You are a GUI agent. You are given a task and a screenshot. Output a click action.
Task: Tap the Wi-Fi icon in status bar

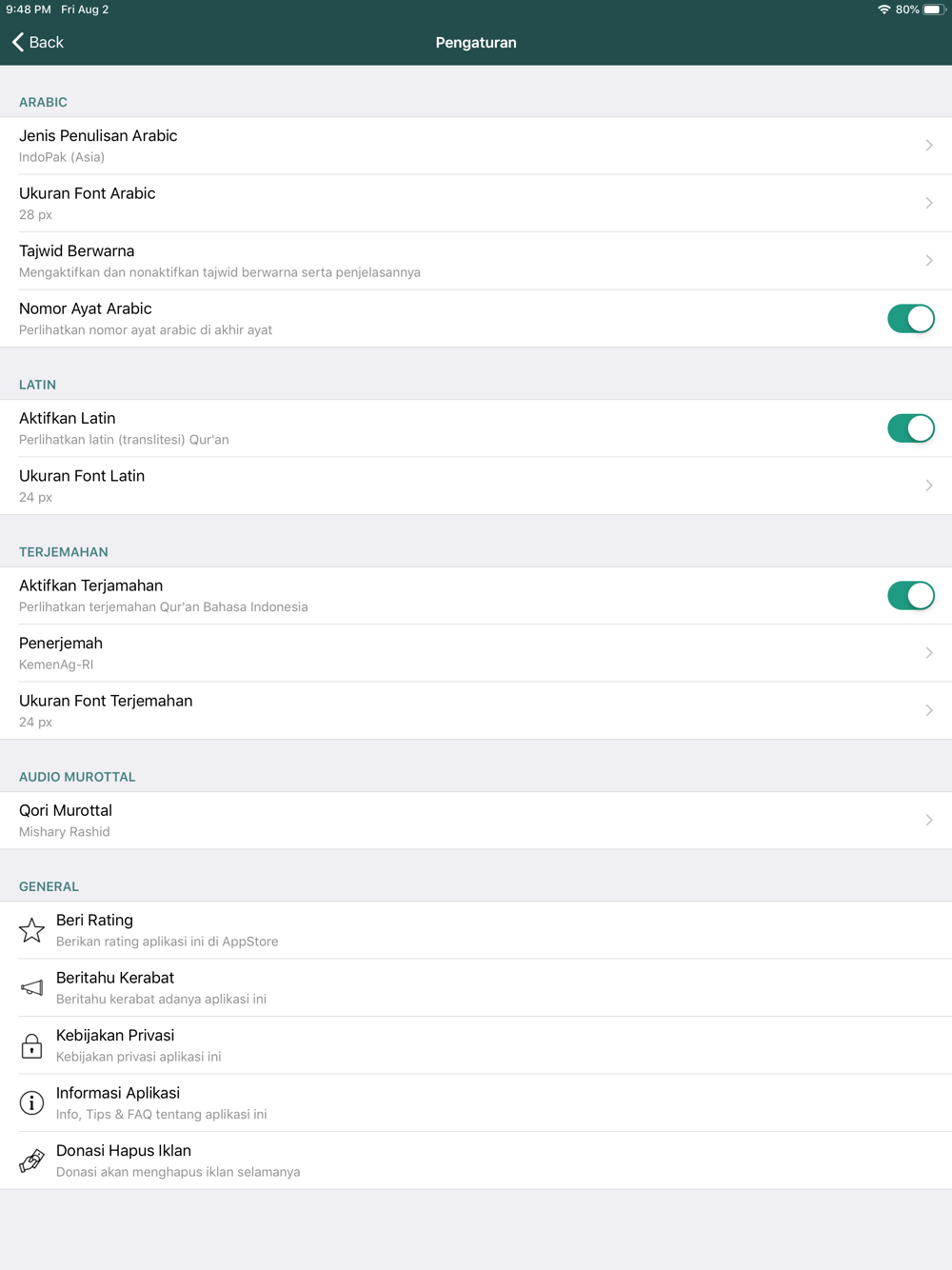tap(883, 10)
